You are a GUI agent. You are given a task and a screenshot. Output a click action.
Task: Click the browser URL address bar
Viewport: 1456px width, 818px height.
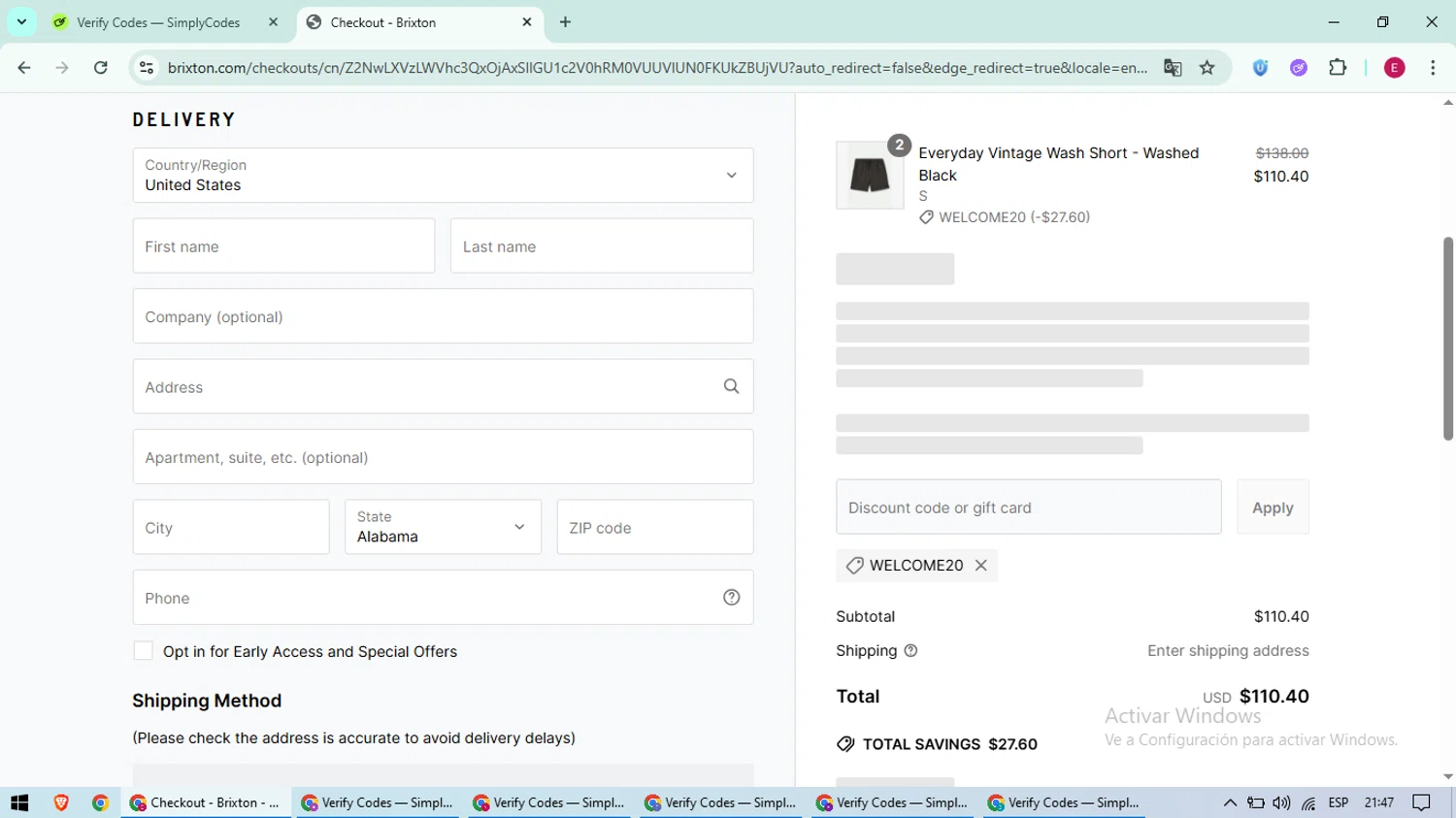(x=657, y=68)
